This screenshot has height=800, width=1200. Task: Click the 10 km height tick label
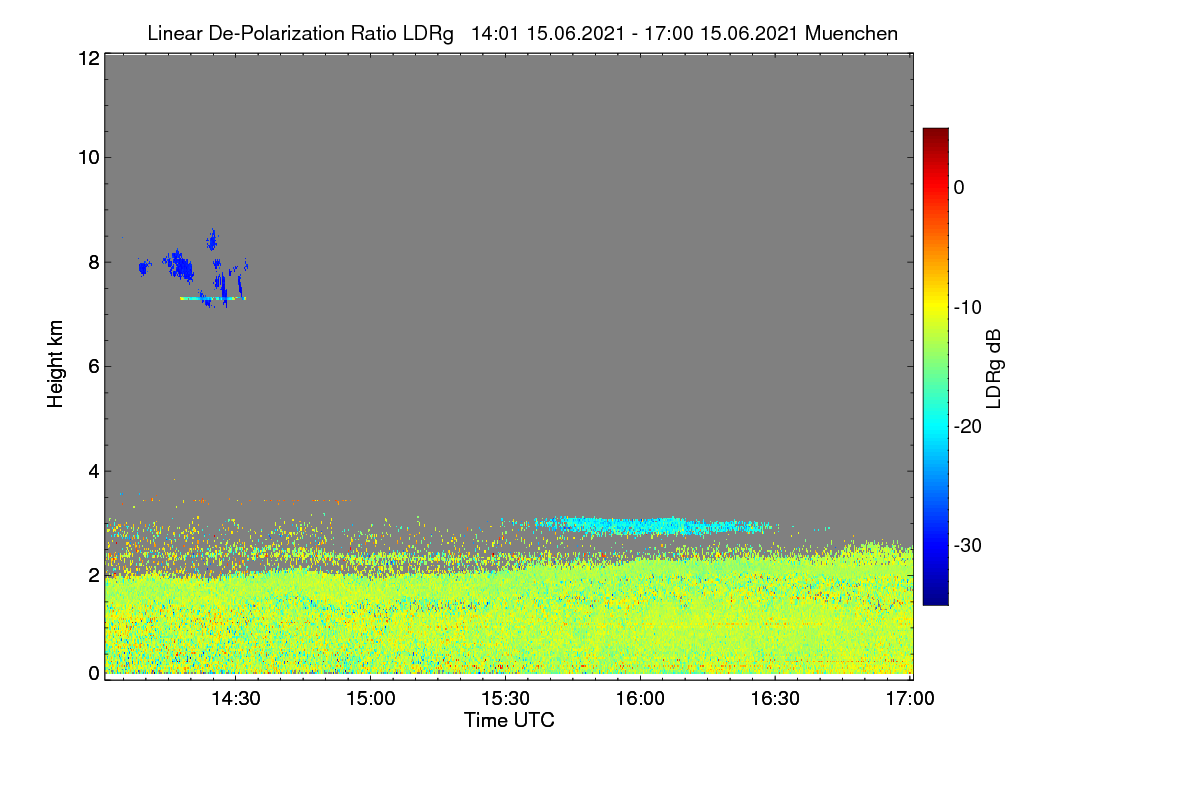[x=87, y=157]
